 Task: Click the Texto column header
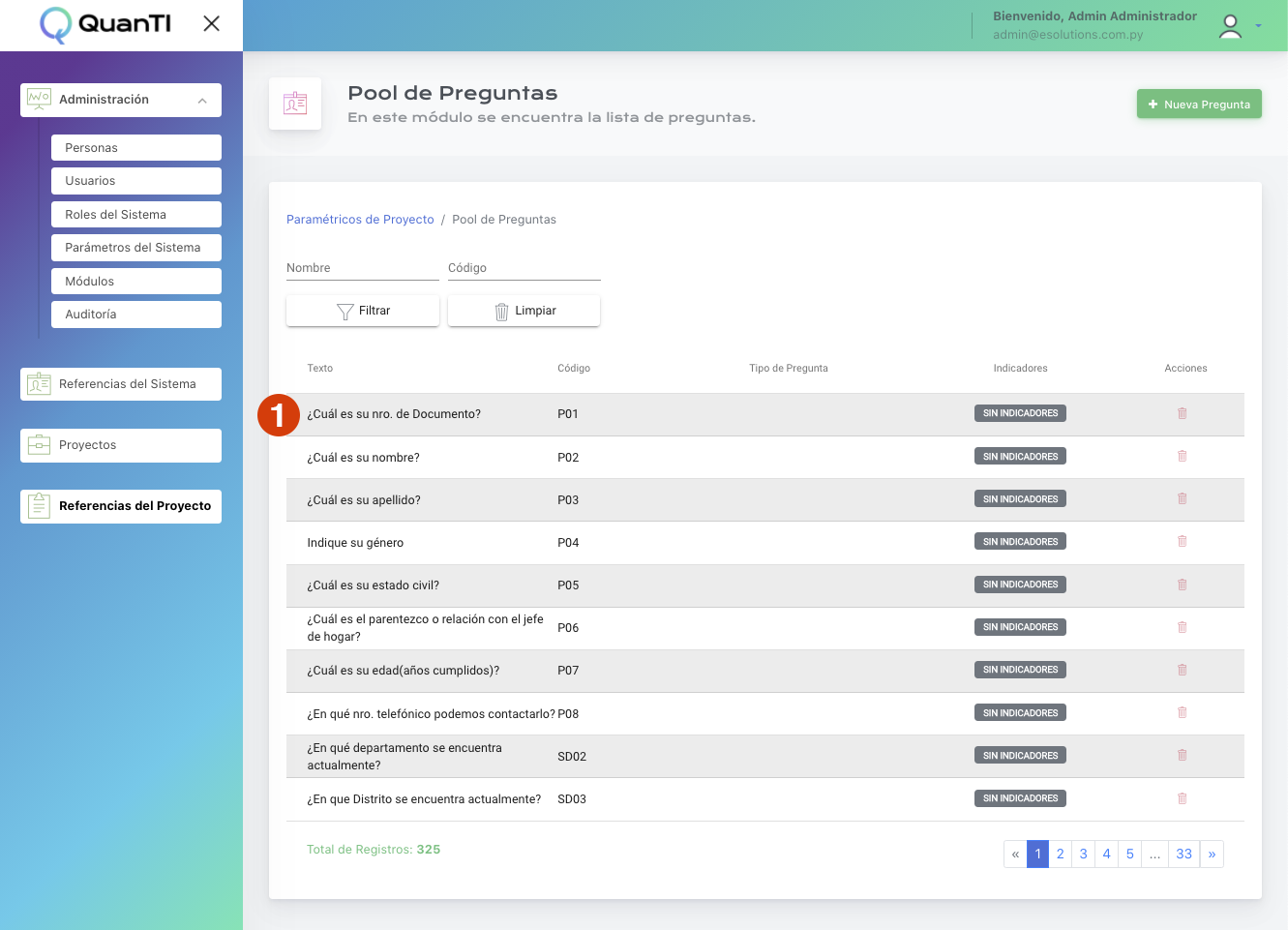319,369
